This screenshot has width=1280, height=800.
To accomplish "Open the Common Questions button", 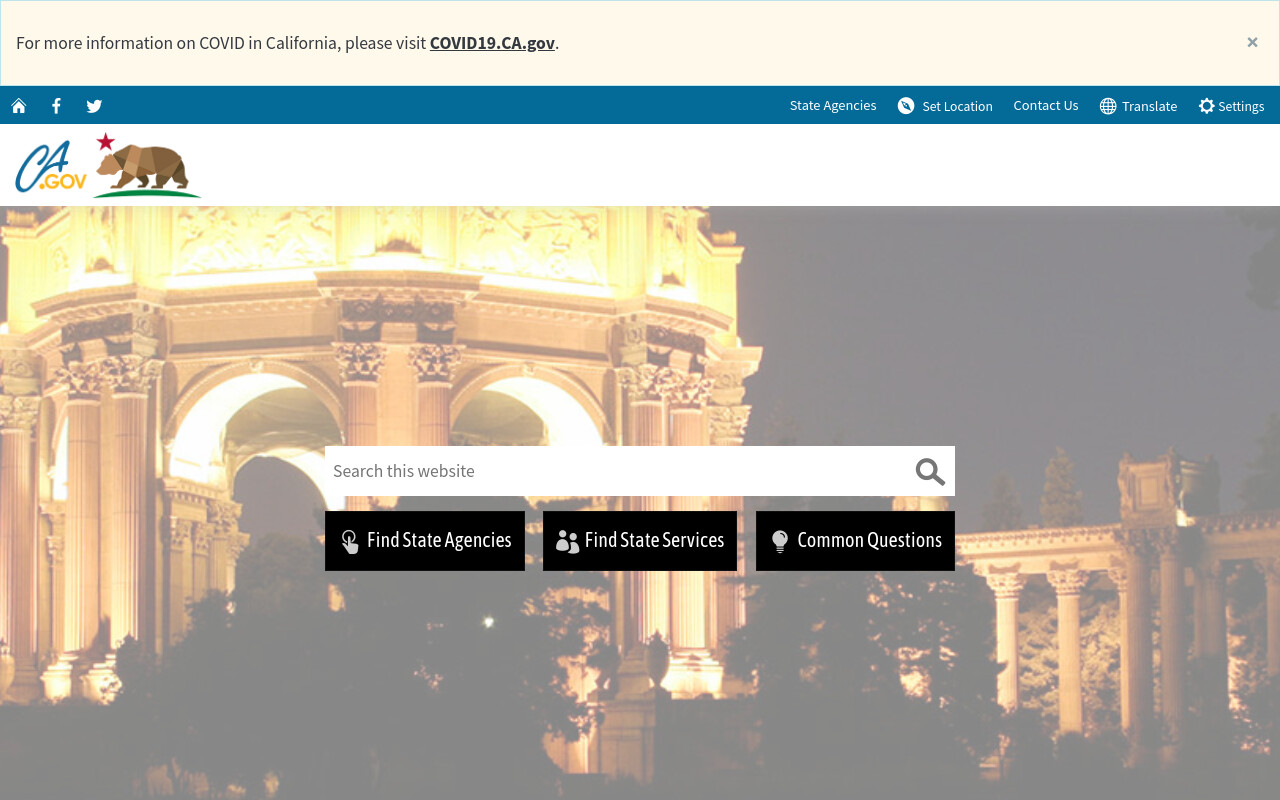I will (855, 541).
